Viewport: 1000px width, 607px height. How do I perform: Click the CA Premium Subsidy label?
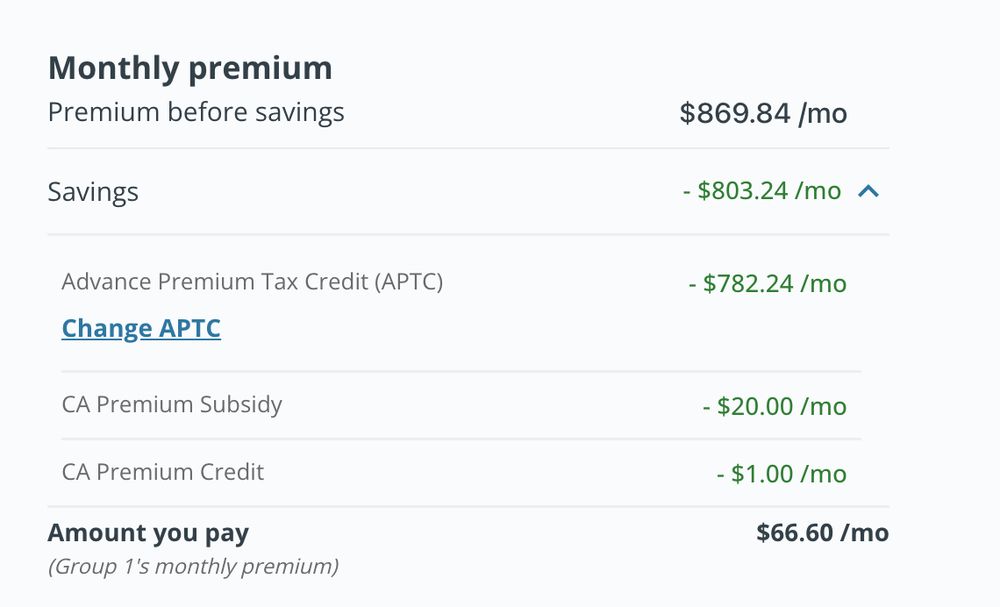pyautogui.click(x=172, y=404)
